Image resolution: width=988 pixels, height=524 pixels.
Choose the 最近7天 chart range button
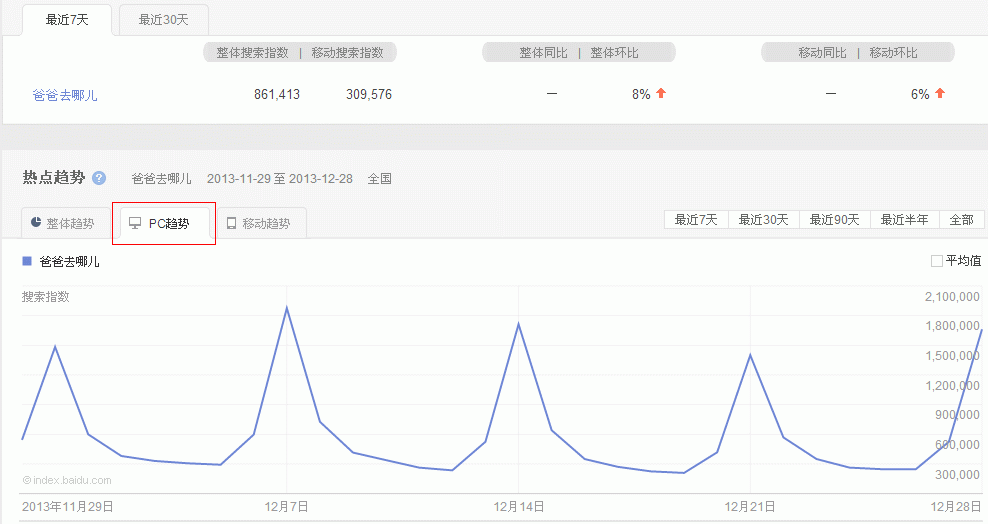[x=696, y=220]
